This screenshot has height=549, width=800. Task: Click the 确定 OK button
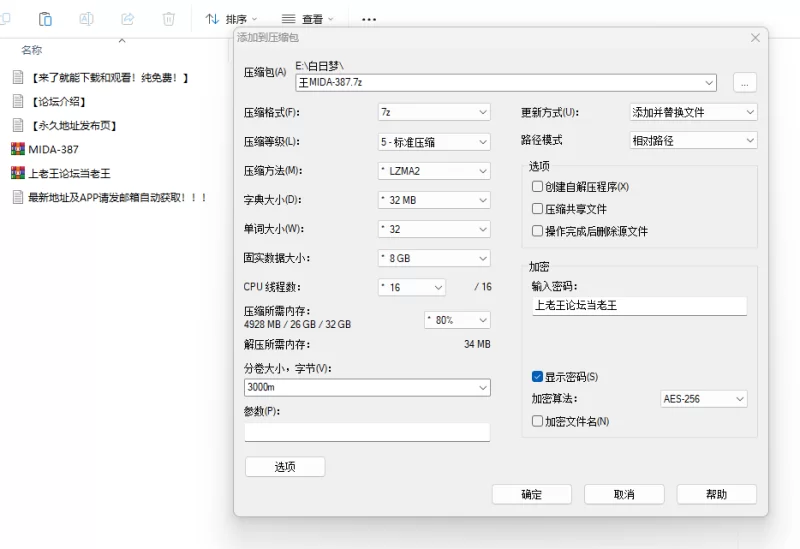pyautogui.click(x=532, y=494)
